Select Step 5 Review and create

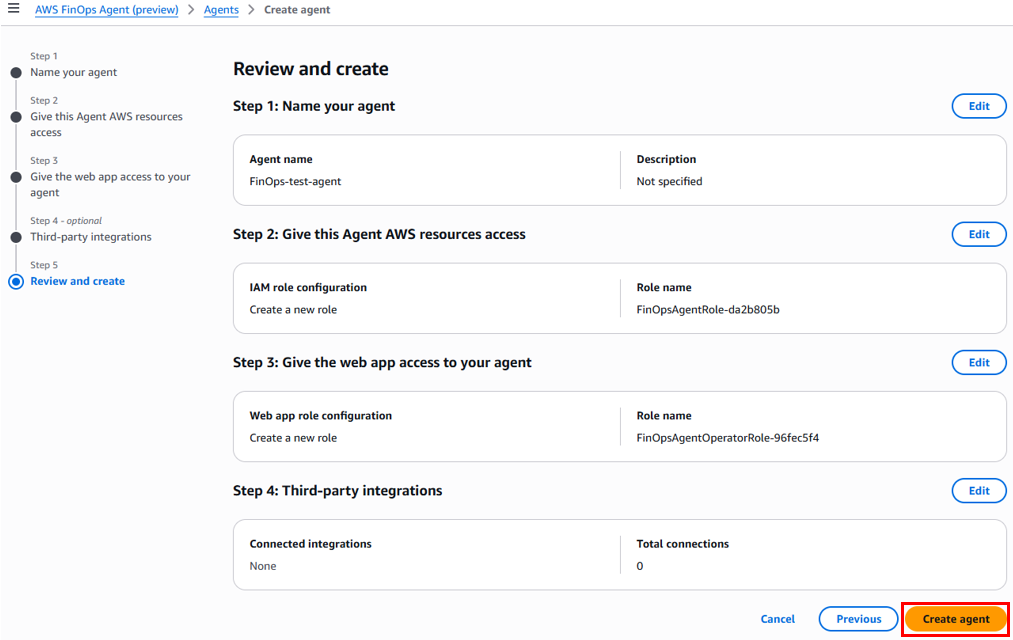click(x=78, y=281)
